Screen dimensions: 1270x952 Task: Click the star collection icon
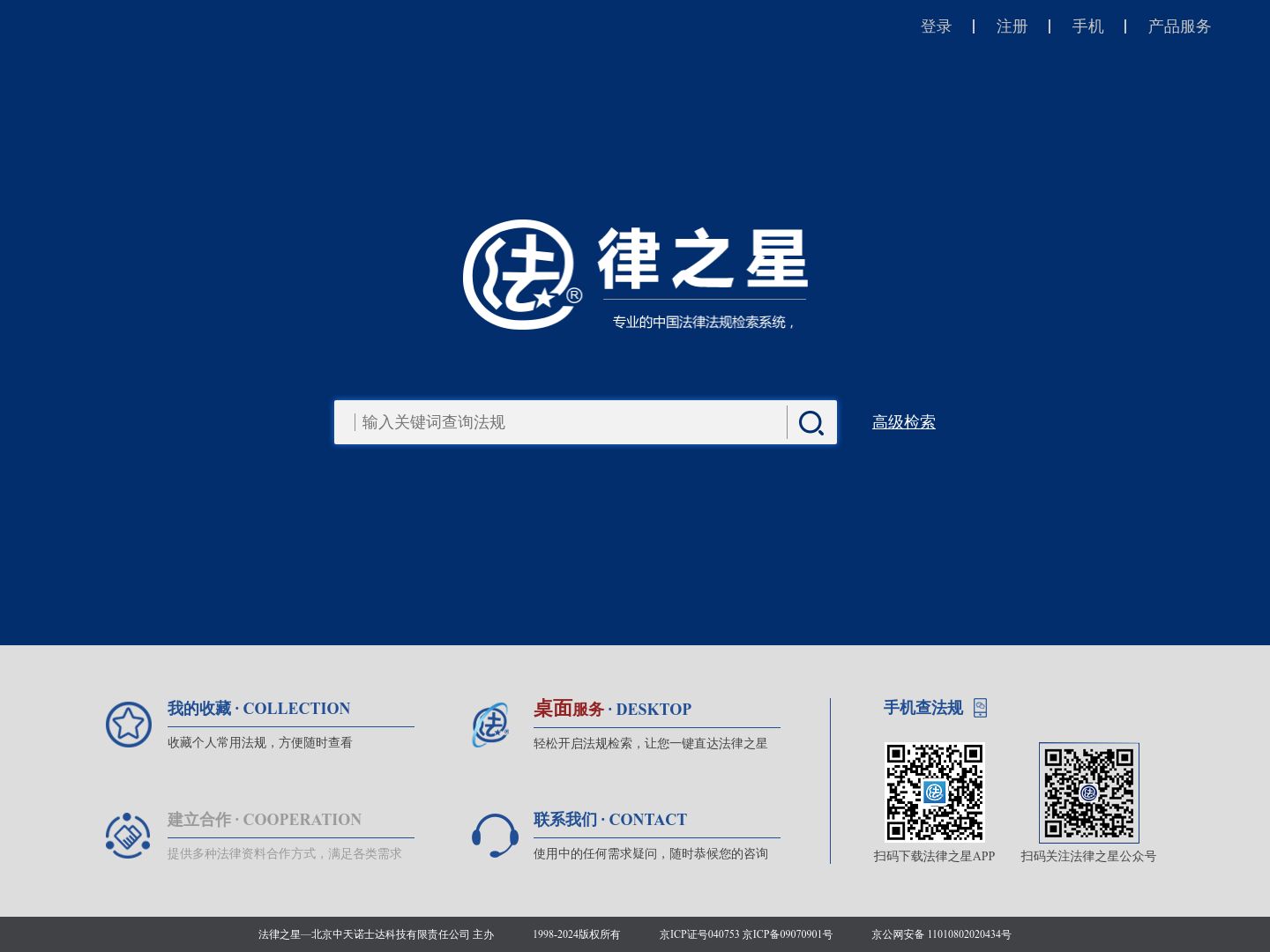click(129, 725)
